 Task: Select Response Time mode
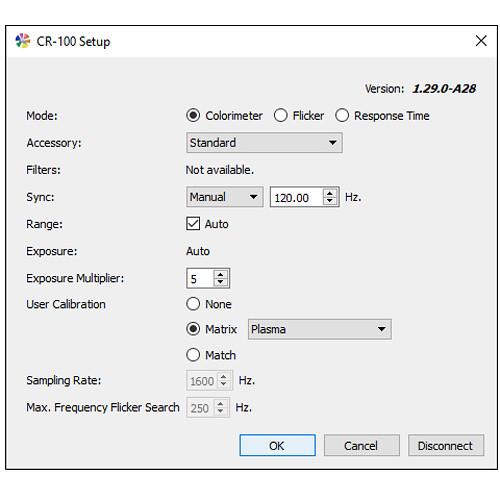[x=342, y=115]
